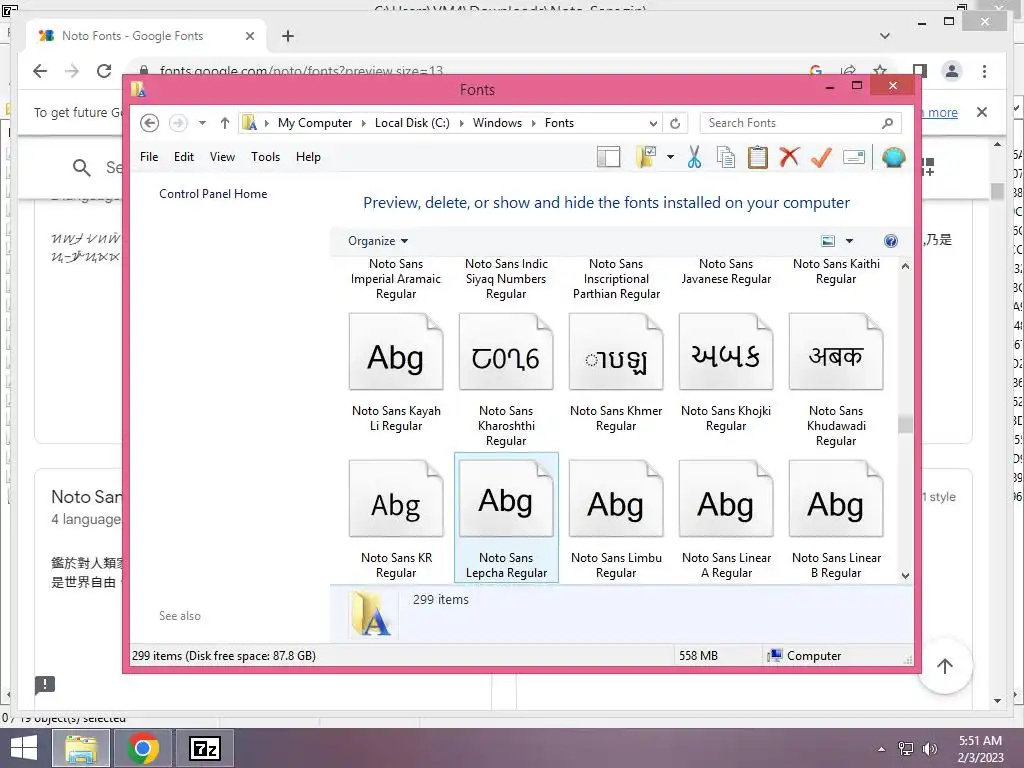
Task: Select Noto Sans Lepcha Regular font
Action: pos(506,517)
